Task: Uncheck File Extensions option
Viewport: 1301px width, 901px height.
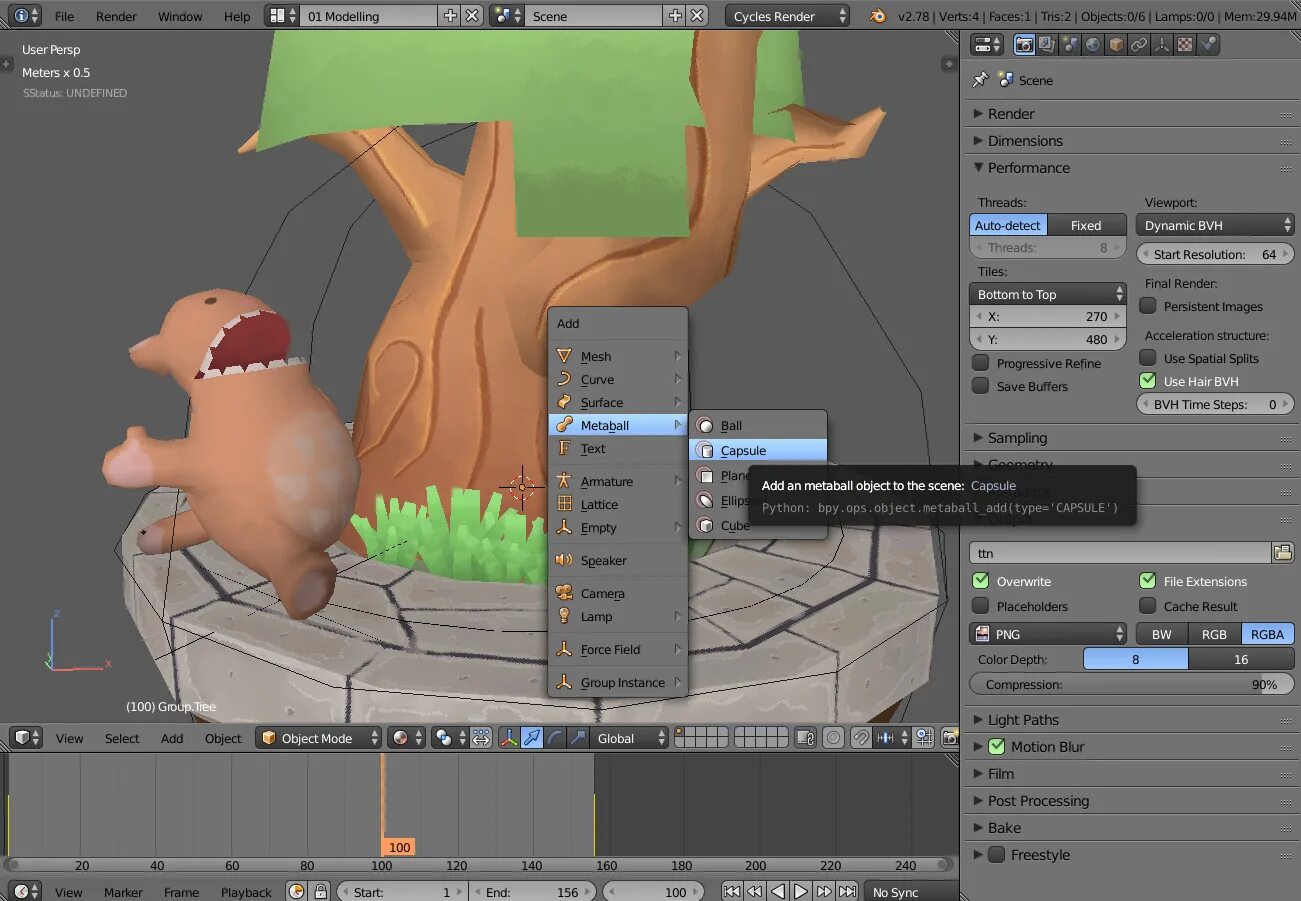Action: (1148, 581)
